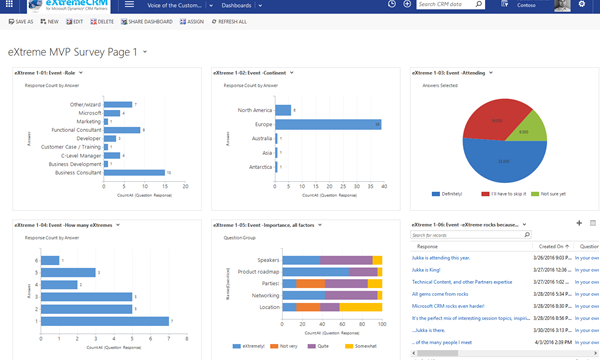Open dashboard selector arrow next to Survey Page 1
Viewport: 600px width, 360px height.
(145, 52)
